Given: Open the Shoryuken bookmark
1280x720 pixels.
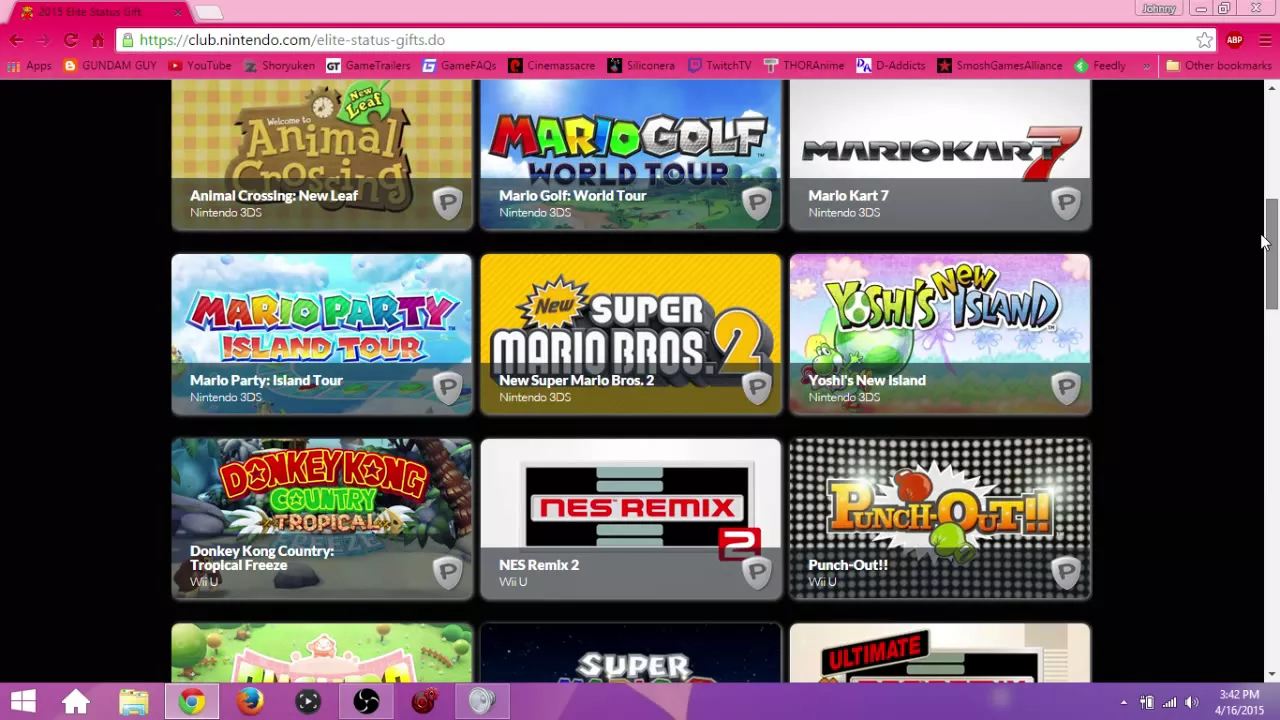Looking at the screenshot, I should coord(279,66).
